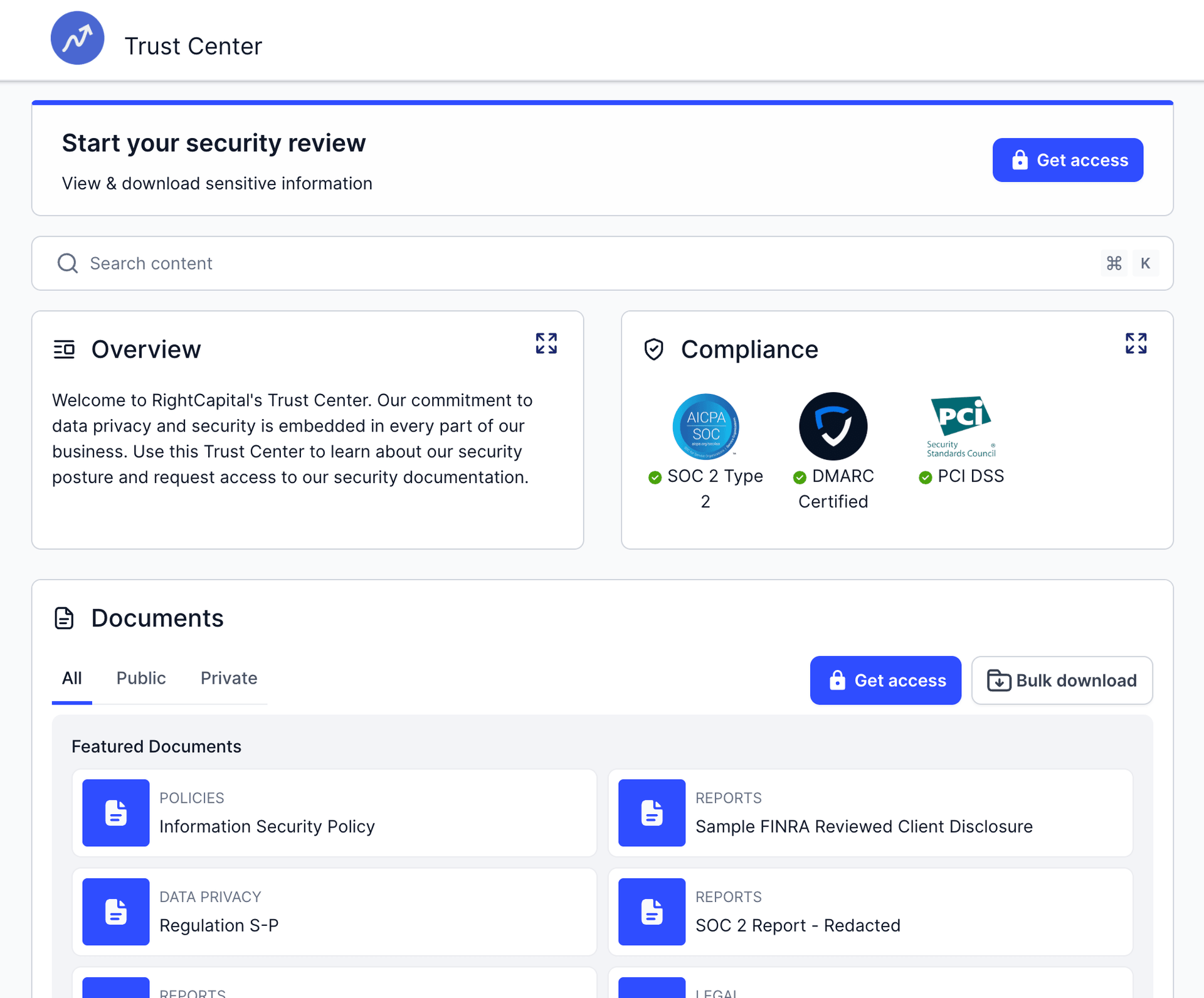Open the PCI Security Standards logo

[961, 427]
